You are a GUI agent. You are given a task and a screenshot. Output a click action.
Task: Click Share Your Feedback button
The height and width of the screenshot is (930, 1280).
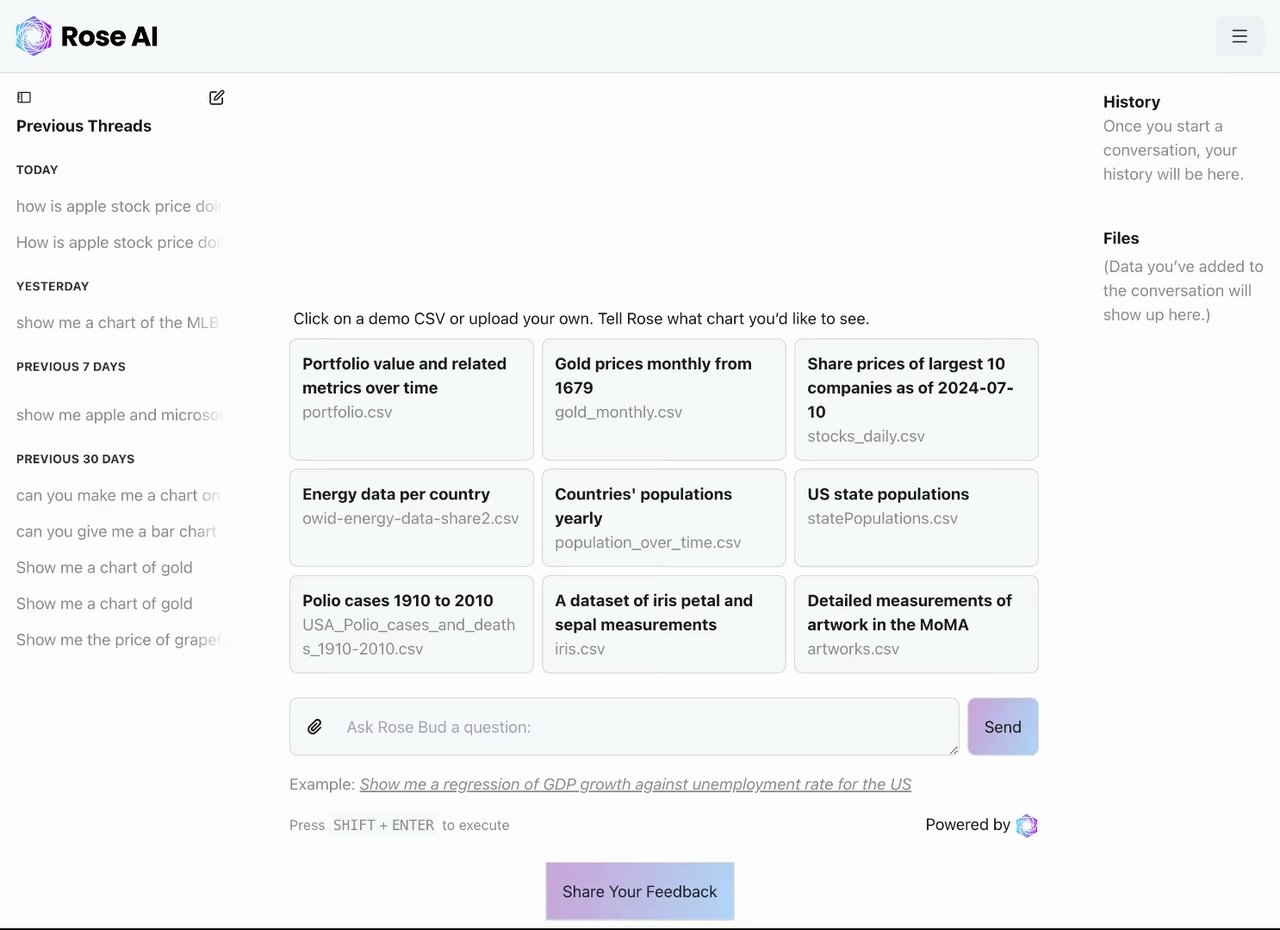[639, 891]
